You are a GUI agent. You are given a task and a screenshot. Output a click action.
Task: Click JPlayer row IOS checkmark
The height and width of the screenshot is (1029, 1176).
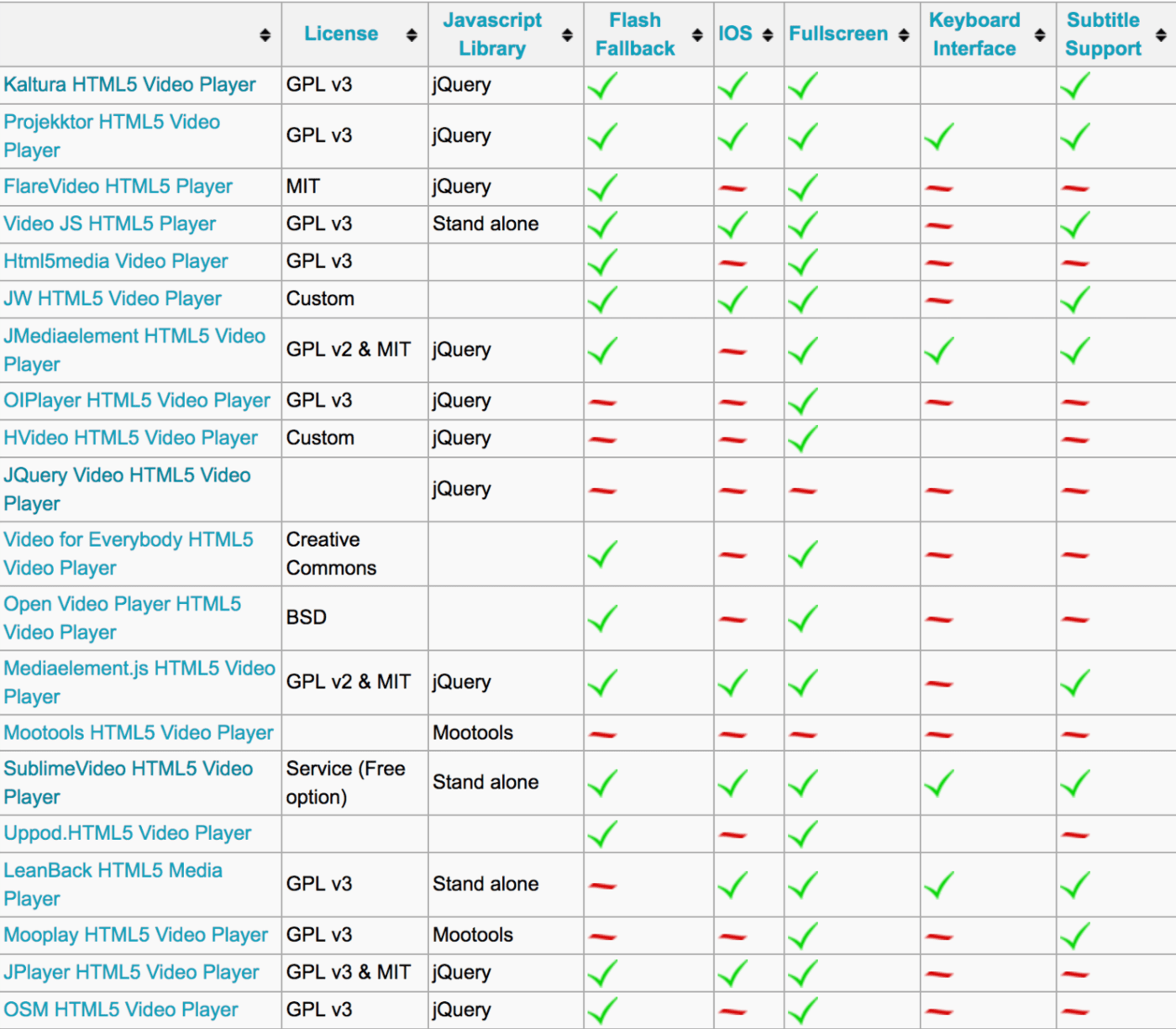(732, 973)
